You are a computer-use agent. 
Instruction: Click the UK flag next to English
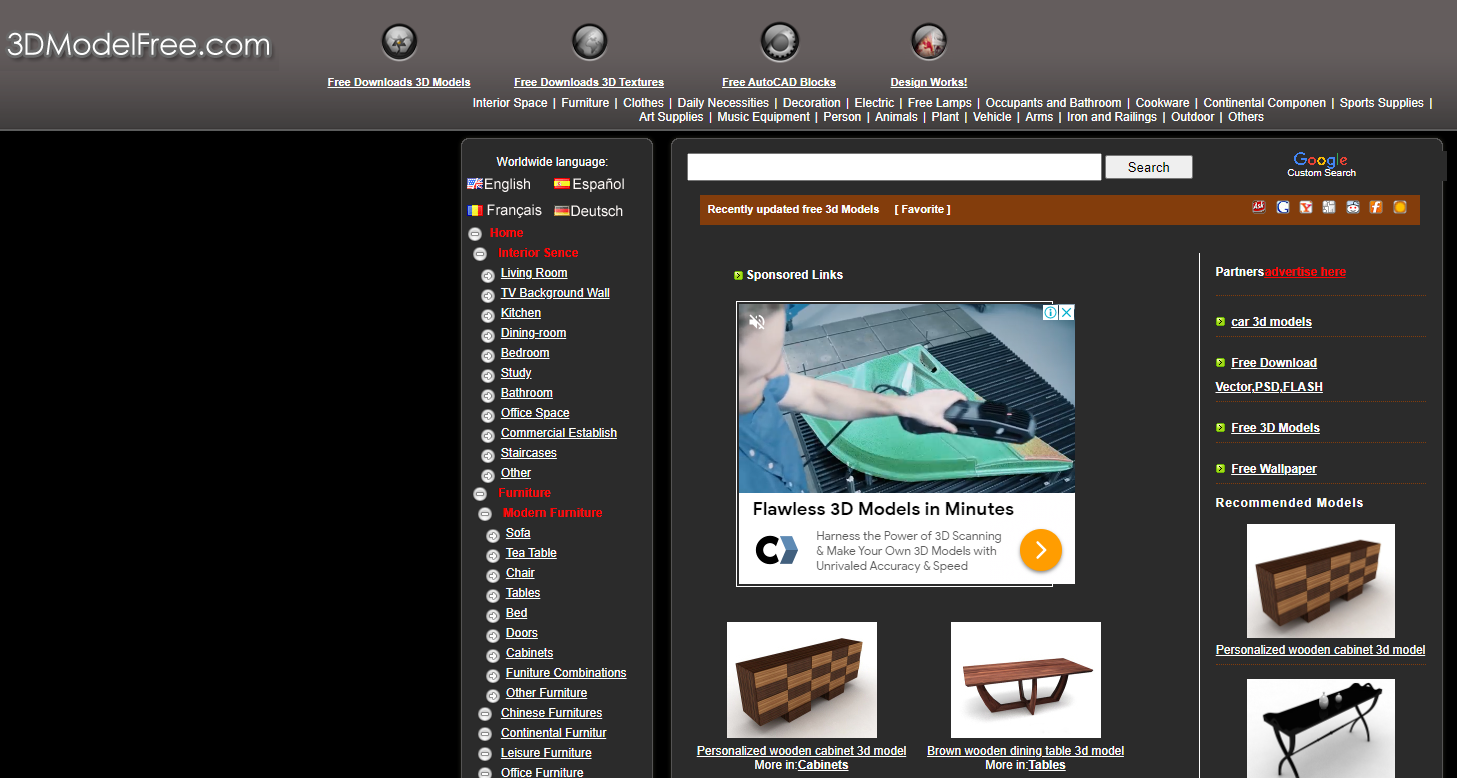pyautogui.click(x=475, y=184)
